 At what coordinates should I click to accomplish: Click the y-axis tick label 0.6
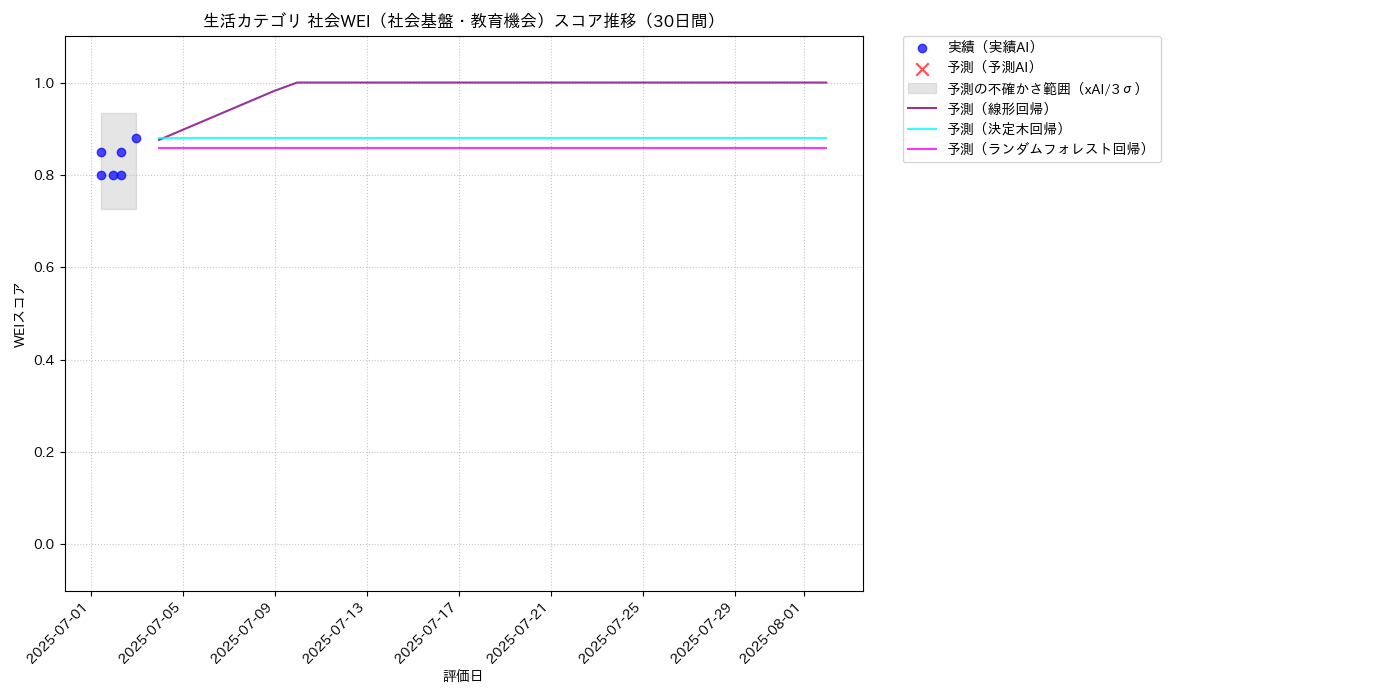[45, 268]
